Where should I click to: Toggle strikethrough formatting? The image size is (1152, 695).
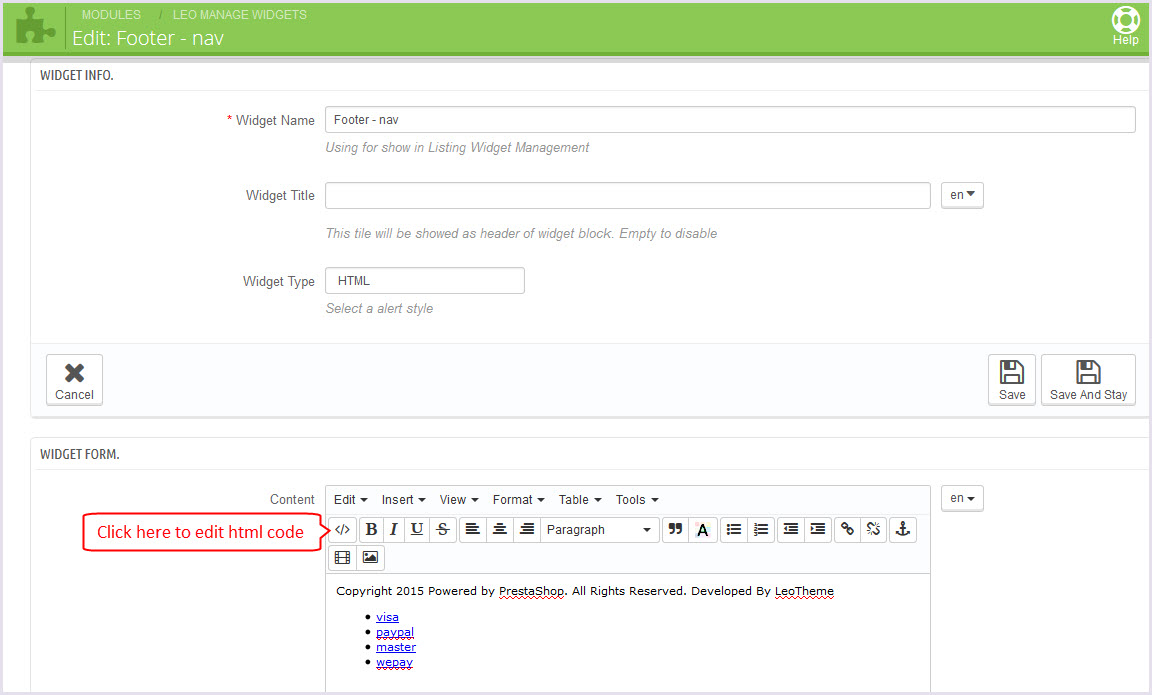[442, 530]
